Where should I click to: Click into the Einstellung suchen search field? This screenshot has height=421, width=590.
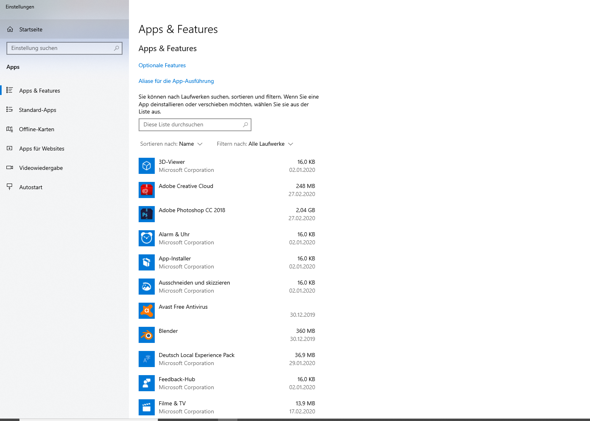[x=64, y=48]
